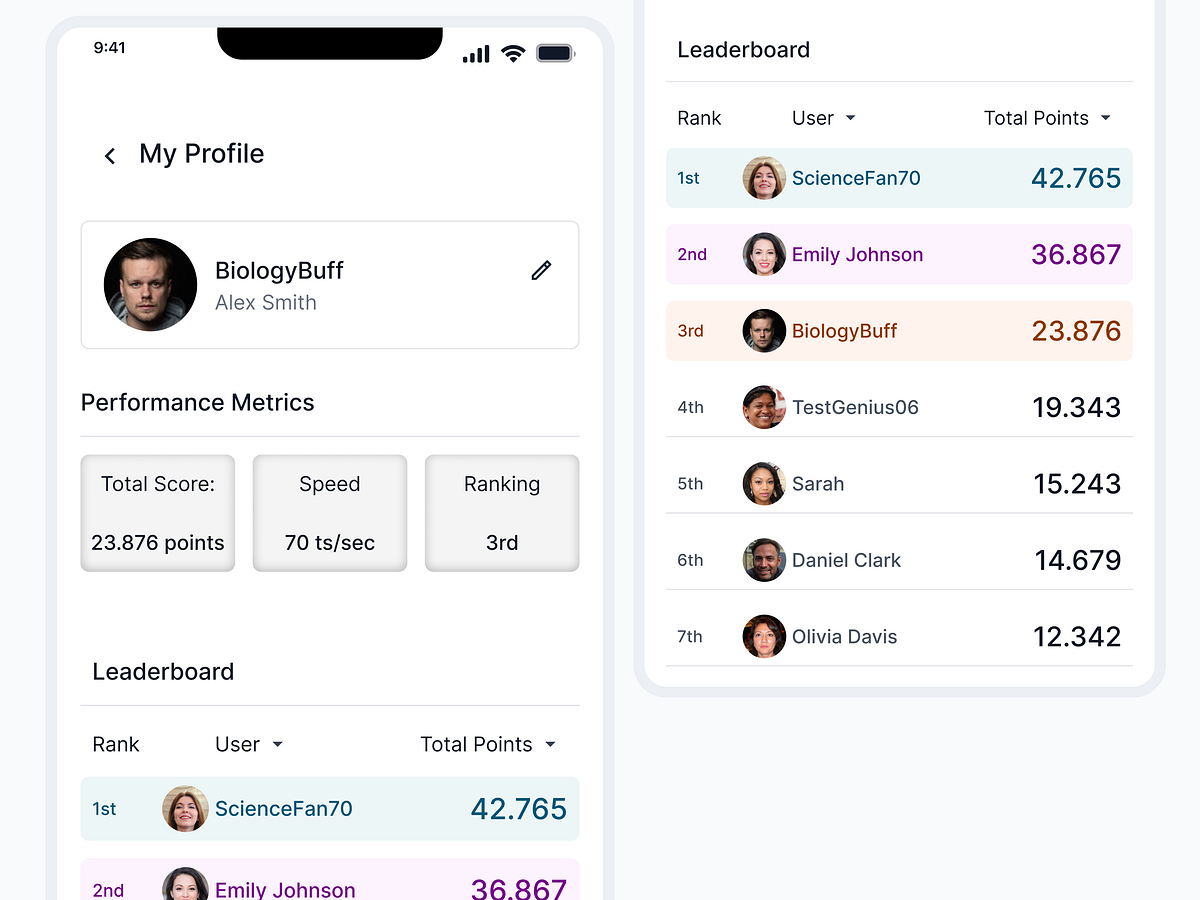1200x900 pixels.
Task: Select the 2nd place Emily Johnson row
Action: pyautogui.click(x=898, y=254)
